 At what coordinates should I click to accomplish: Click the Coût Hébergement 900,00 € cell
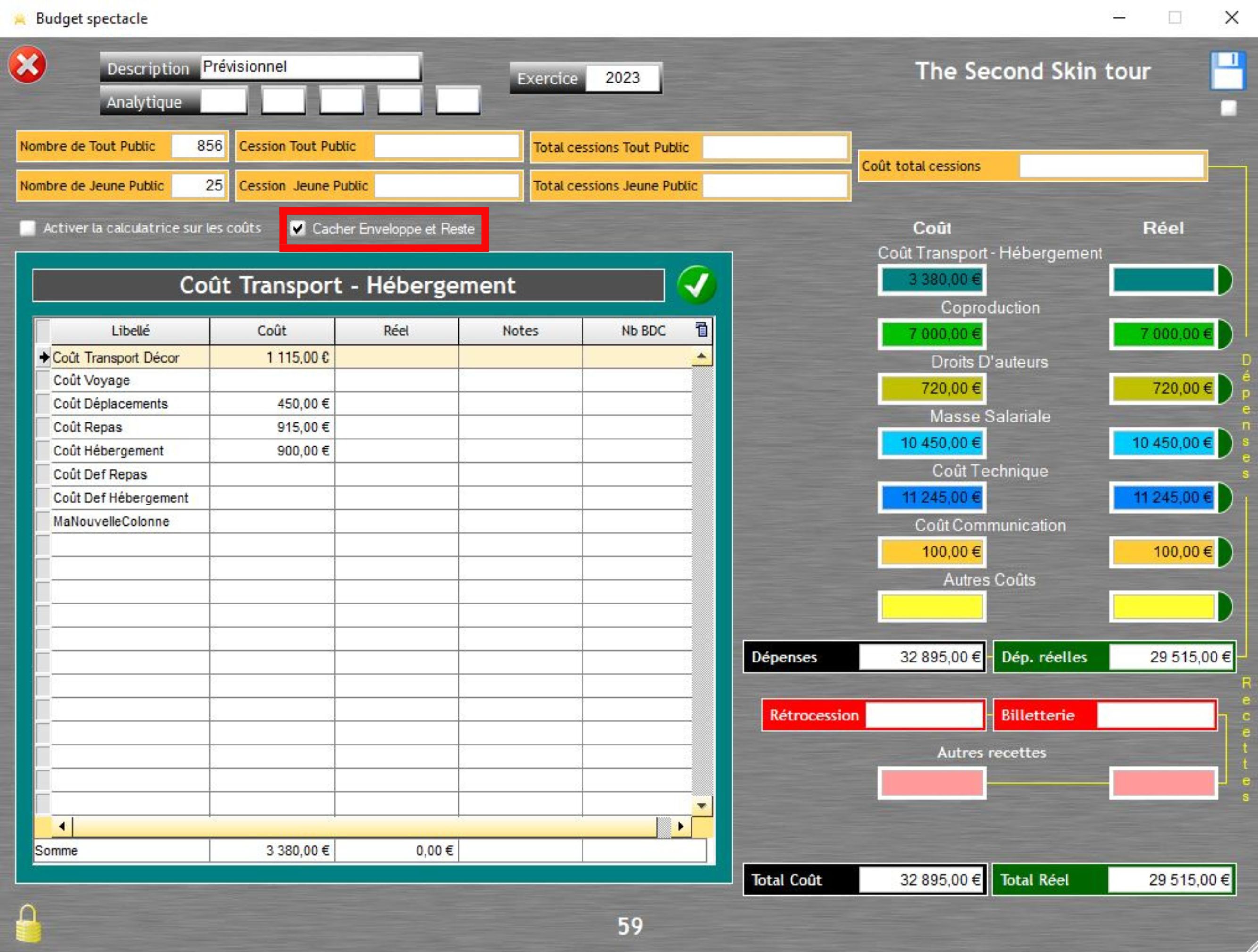point(273,451)
